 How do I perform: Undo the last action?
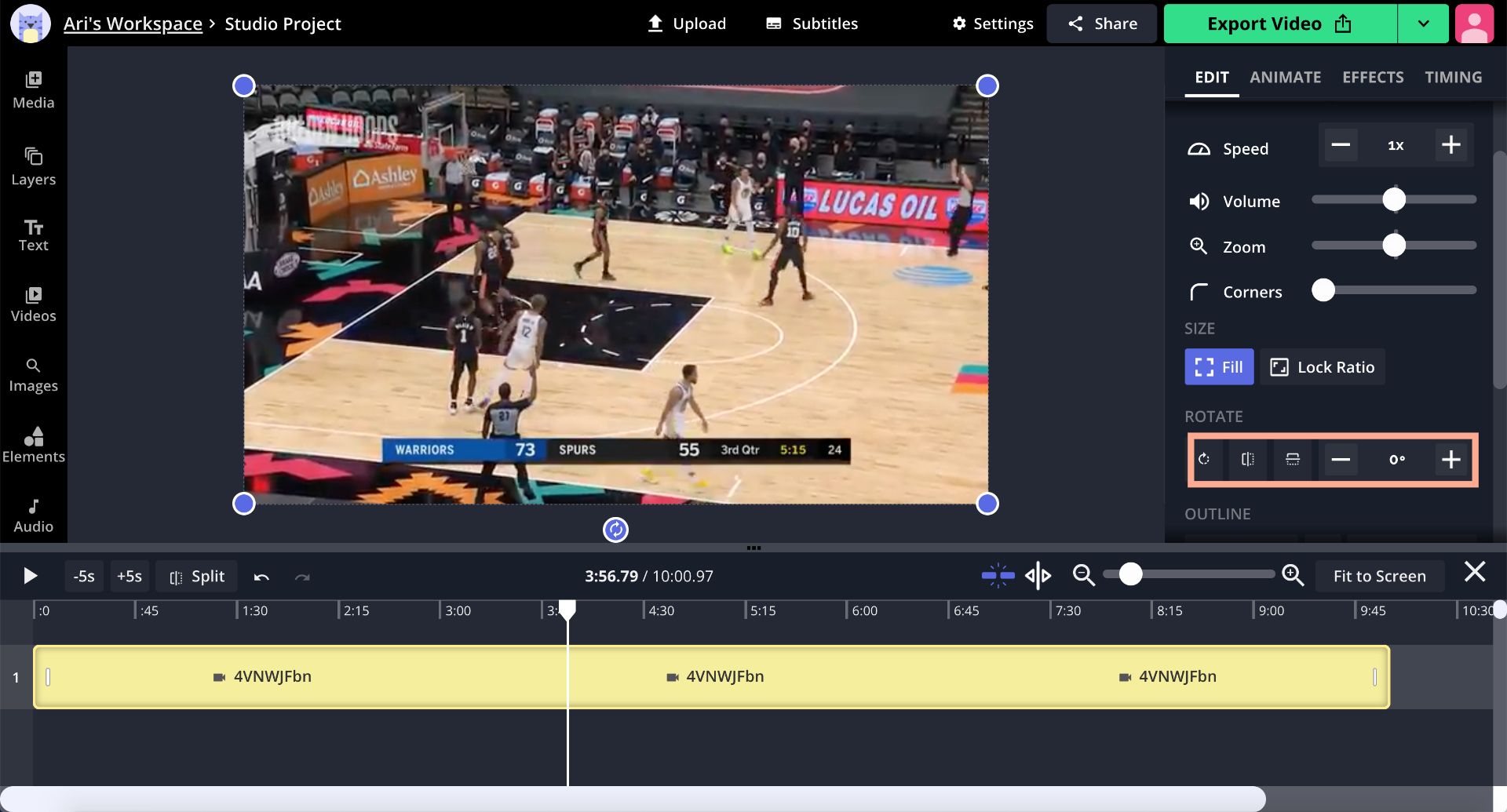[x=261, y=577]
